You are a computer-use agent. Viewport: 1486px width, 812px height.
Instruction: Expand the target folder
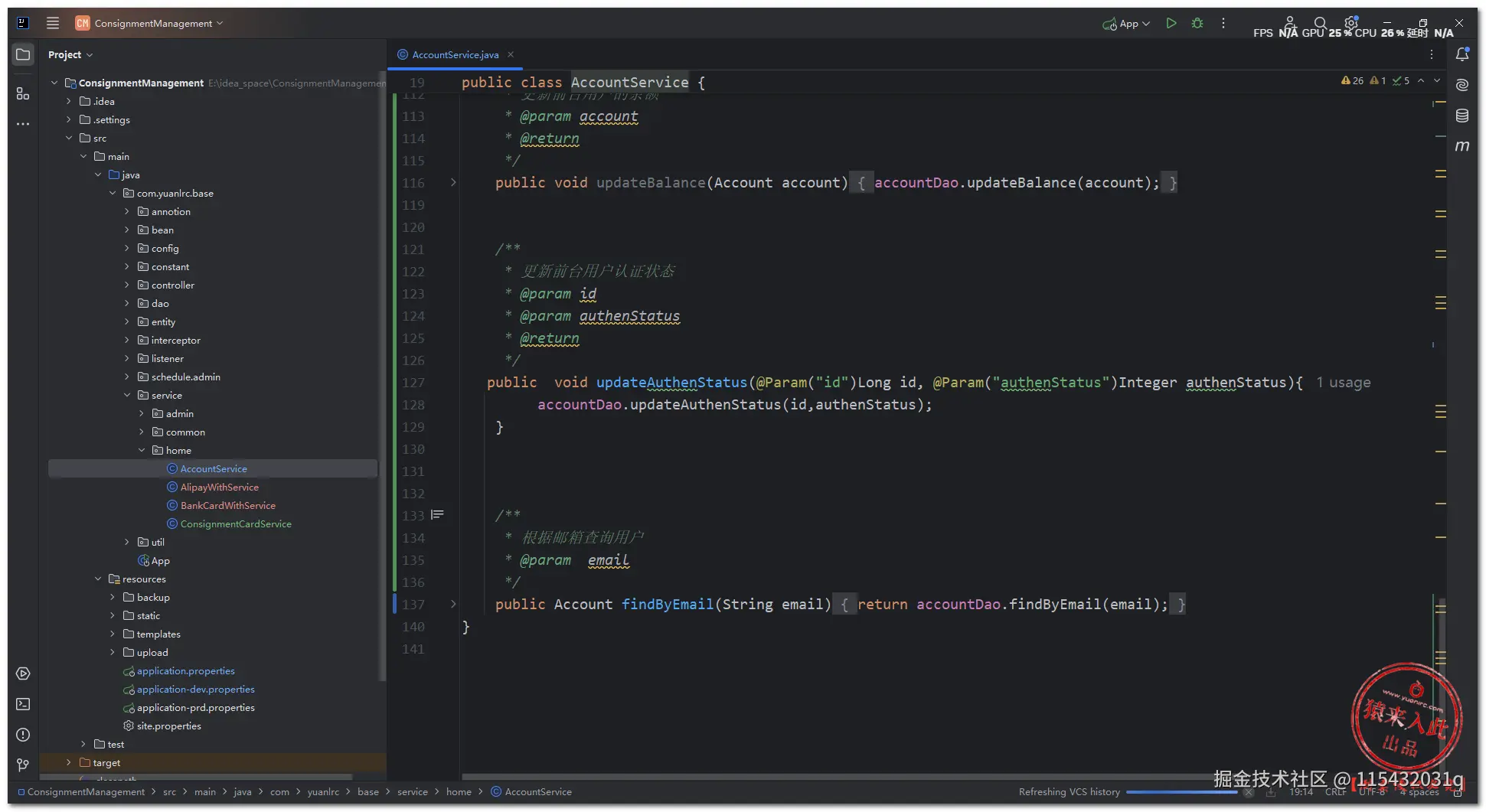click(69, 762)
